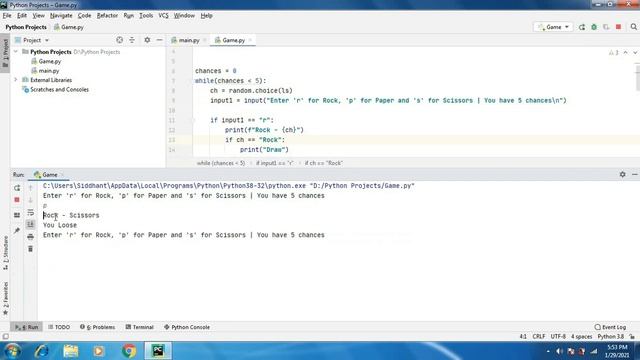Click the red stop button in top toolbar
The height and width of the screenshot is (360, 640).
point(618,27)
